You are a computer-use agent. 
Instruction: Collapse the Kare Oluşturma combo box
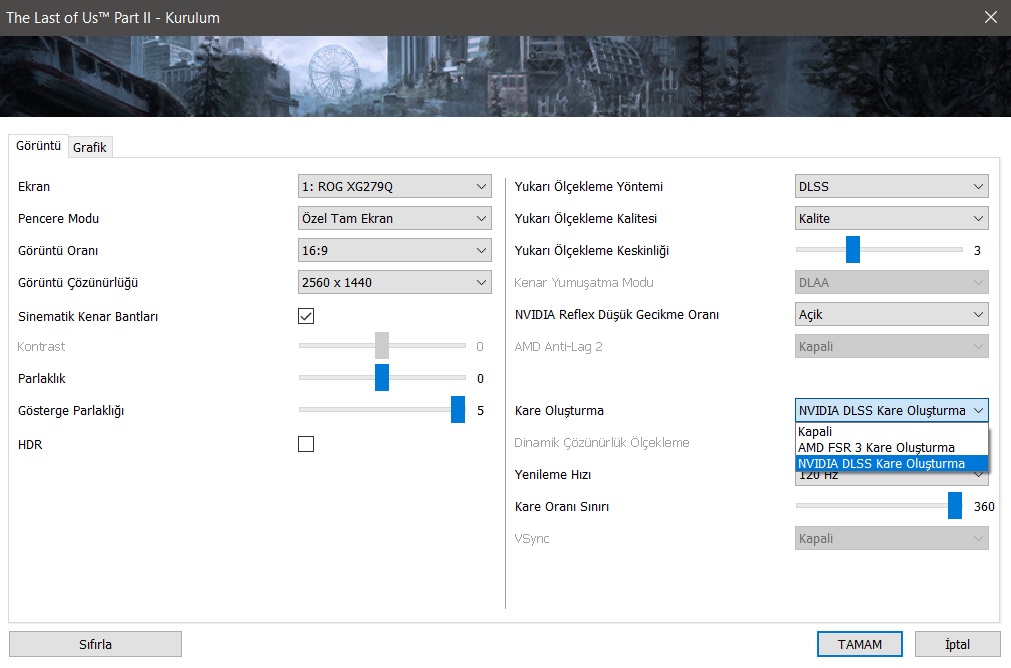coord(892,411)
